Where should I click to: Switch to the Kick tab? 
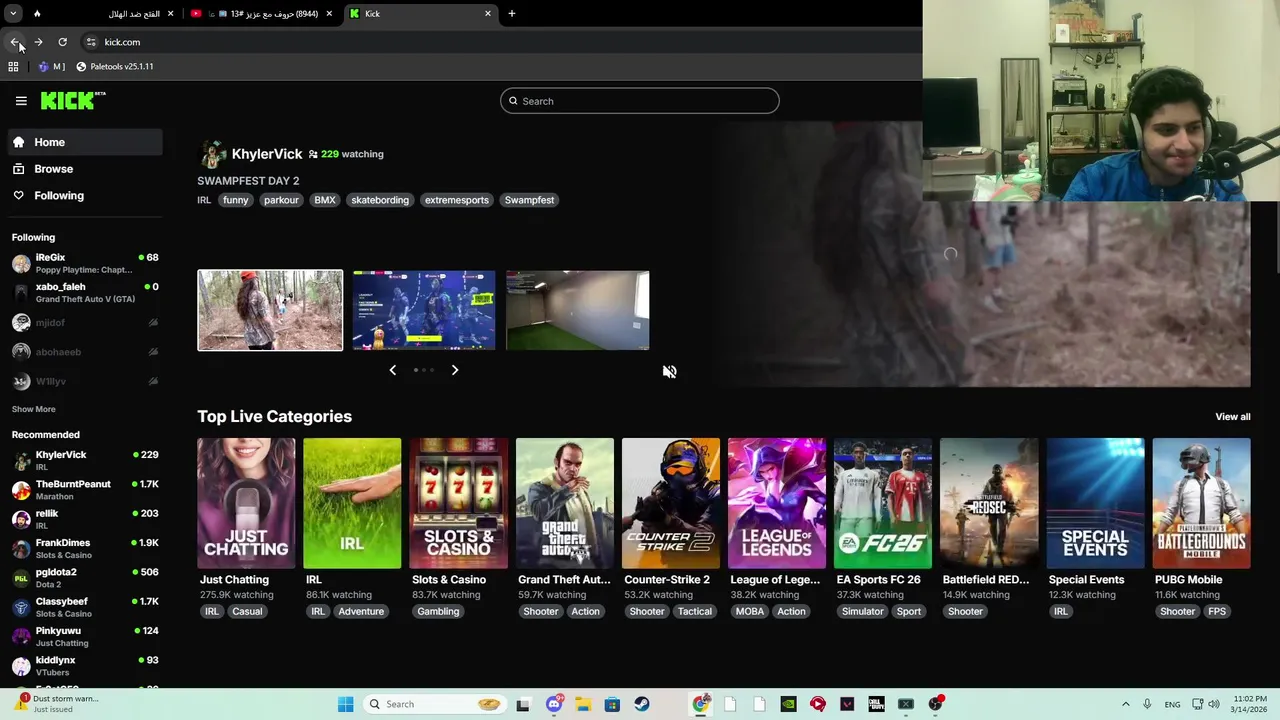[420, 13]
